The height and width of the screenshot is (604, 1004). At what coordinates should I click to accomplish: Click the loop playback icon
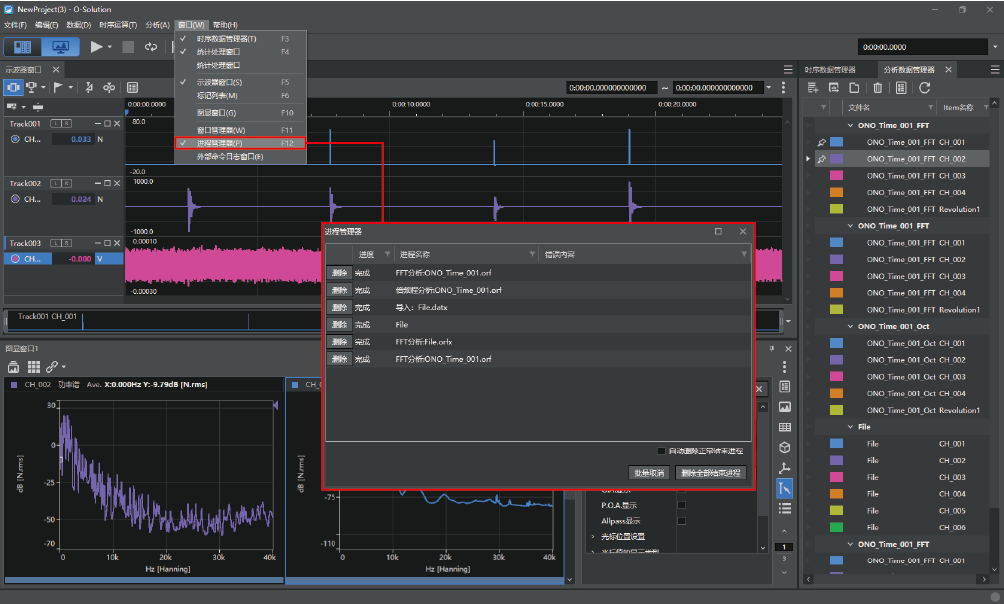(151, 47)
